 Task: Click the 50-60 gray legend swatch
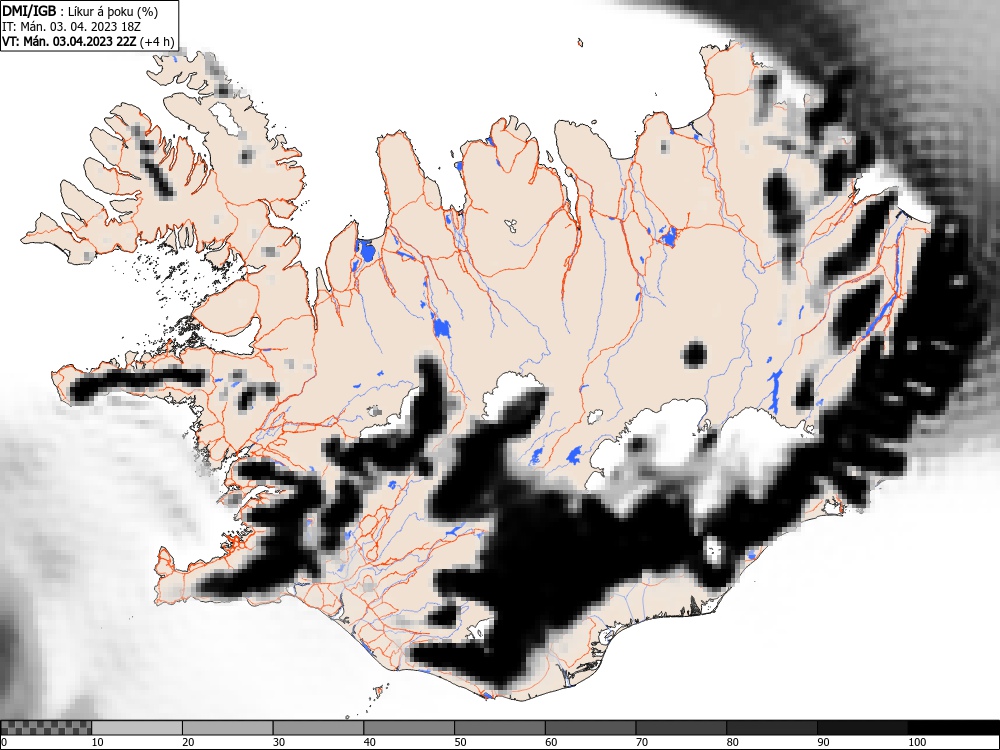(x=499, y=728)
